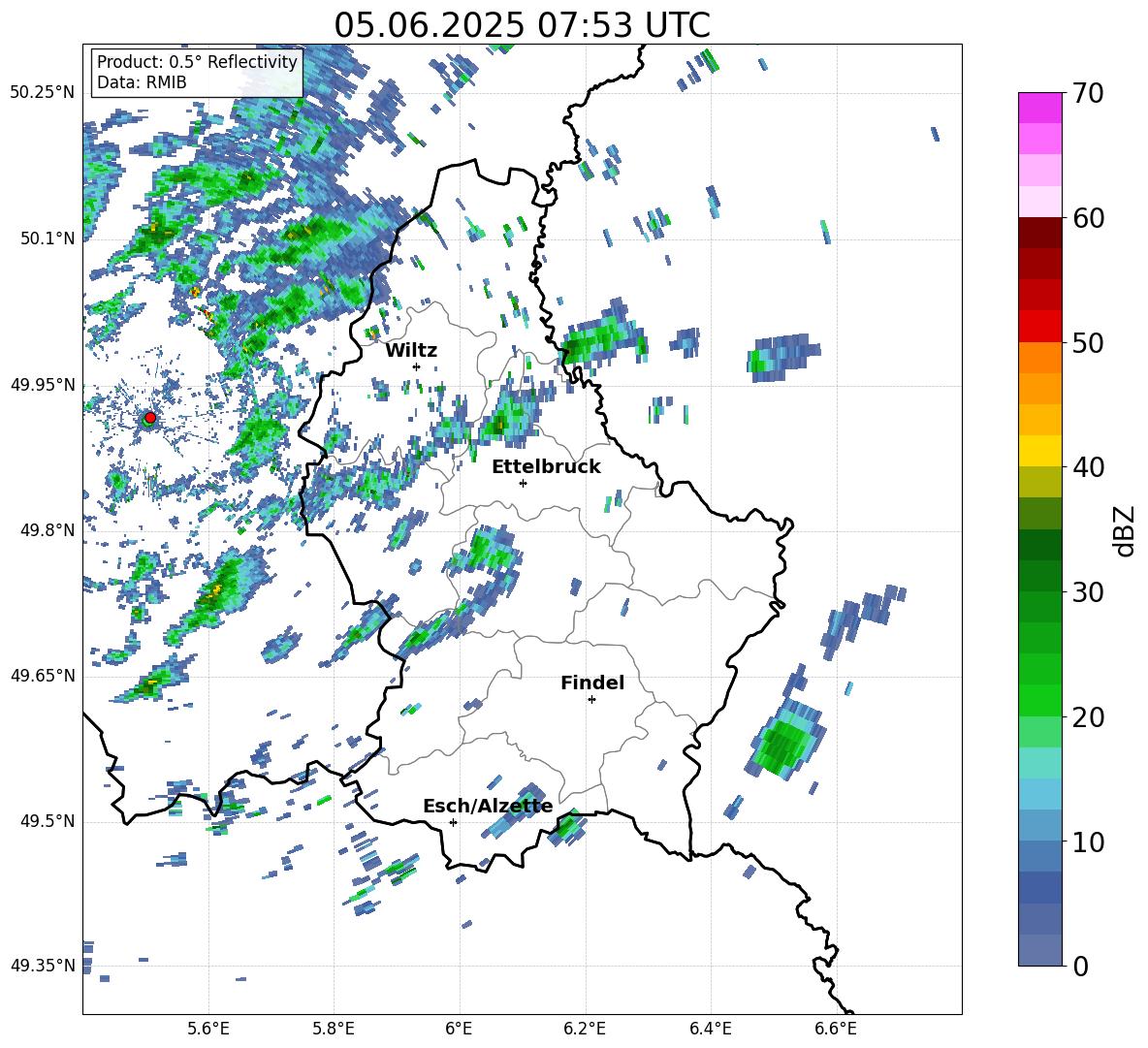Click the 5.6°E longitude label
Screen dimensions: 1148x1048
208,1029
